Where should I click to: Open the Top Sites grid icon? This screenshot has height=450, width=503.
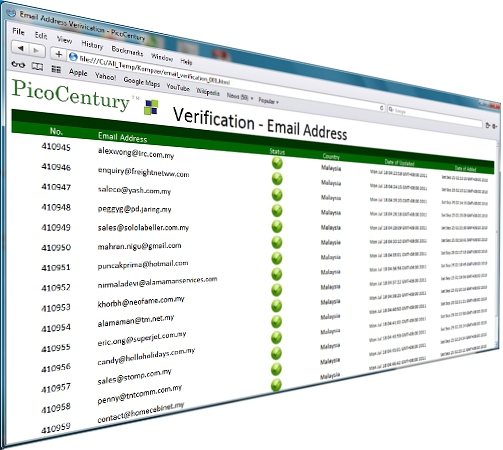pyautogui.click(x=56, y=69)
